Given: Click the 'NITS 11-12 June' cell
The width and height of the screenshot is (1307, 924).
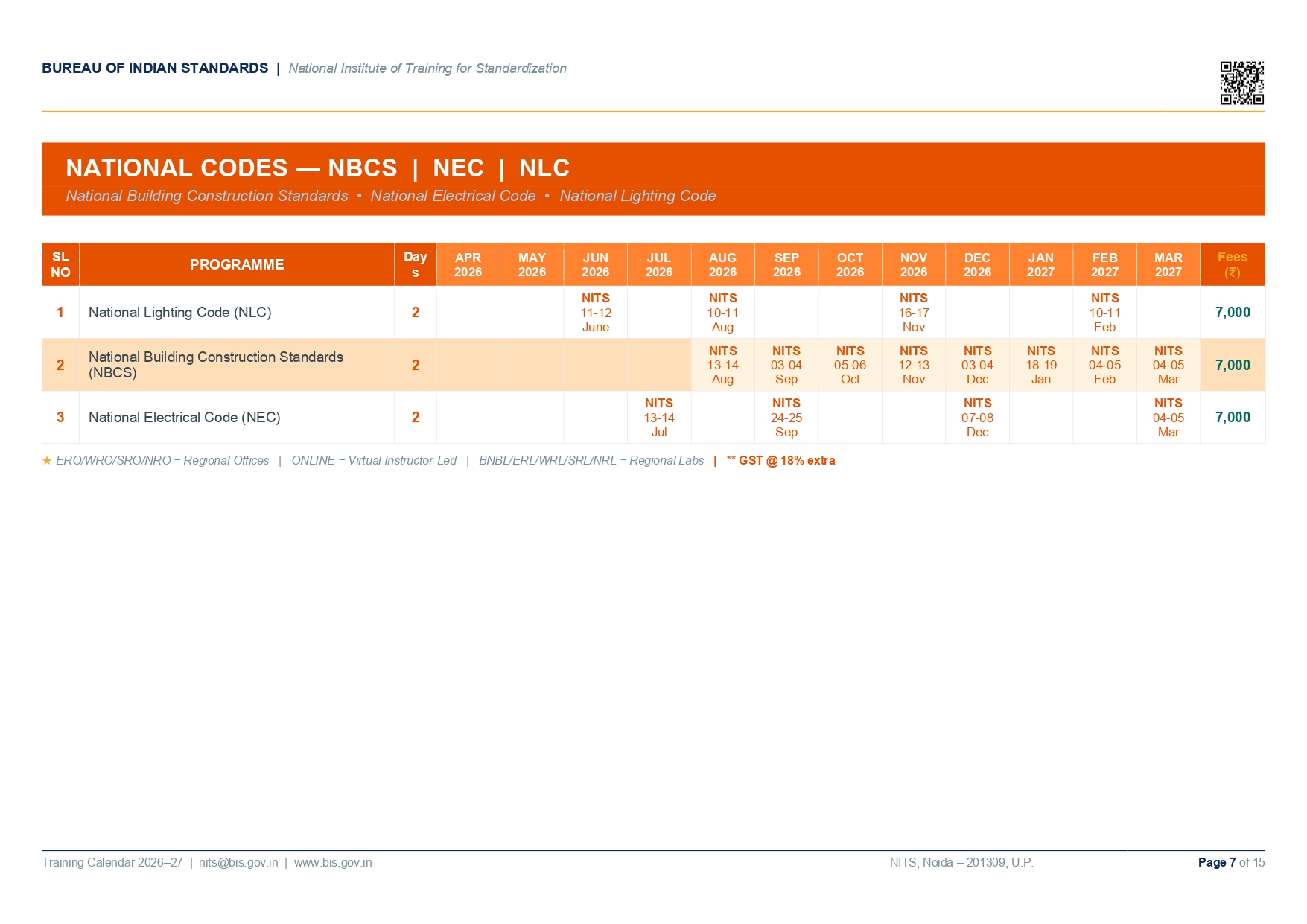Looking at the screenshot, I should pyautogui.click(x=596, y=313).
